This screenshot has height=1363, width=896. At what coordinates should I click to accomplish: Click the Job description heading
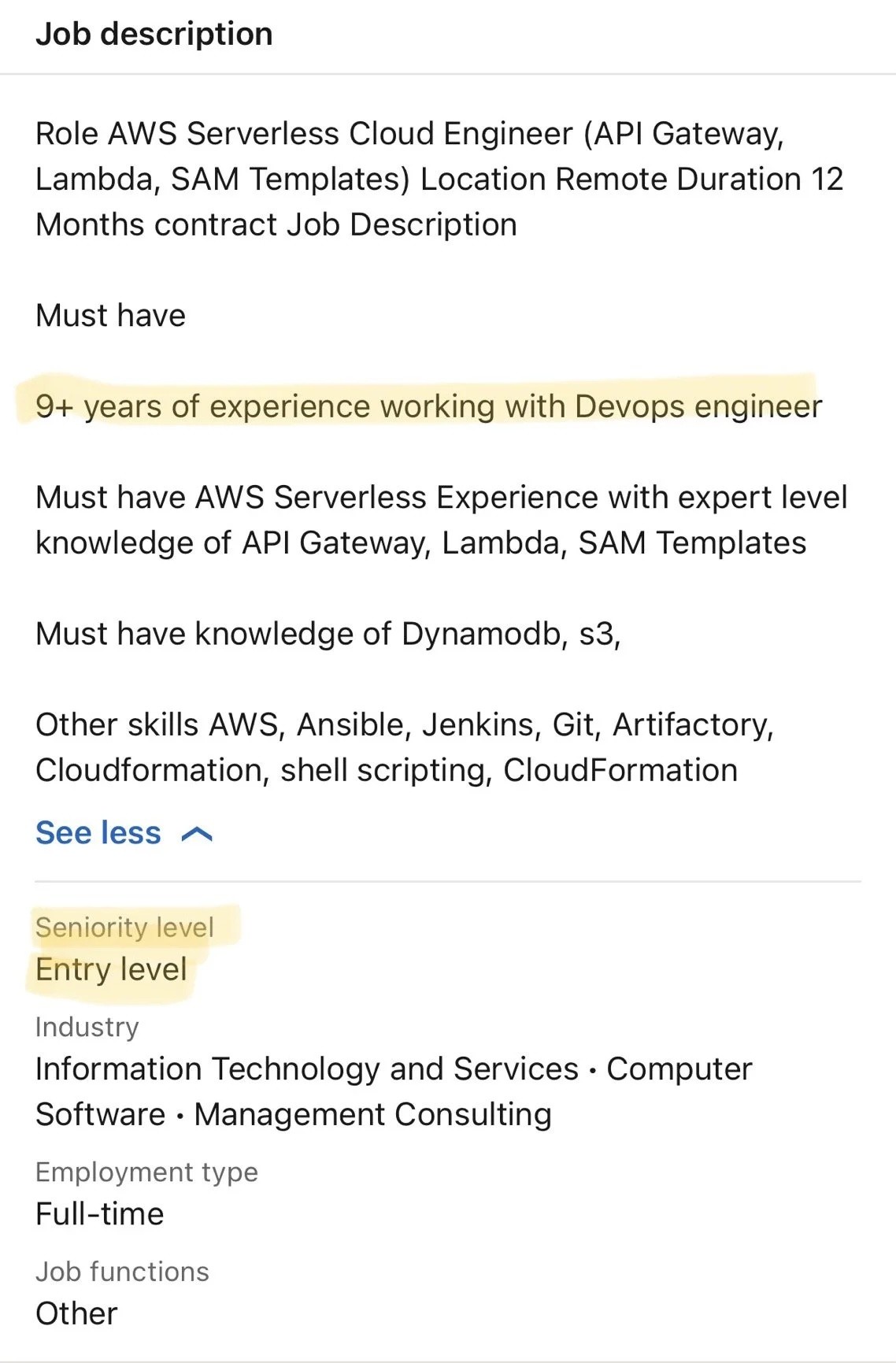point(154,34)
